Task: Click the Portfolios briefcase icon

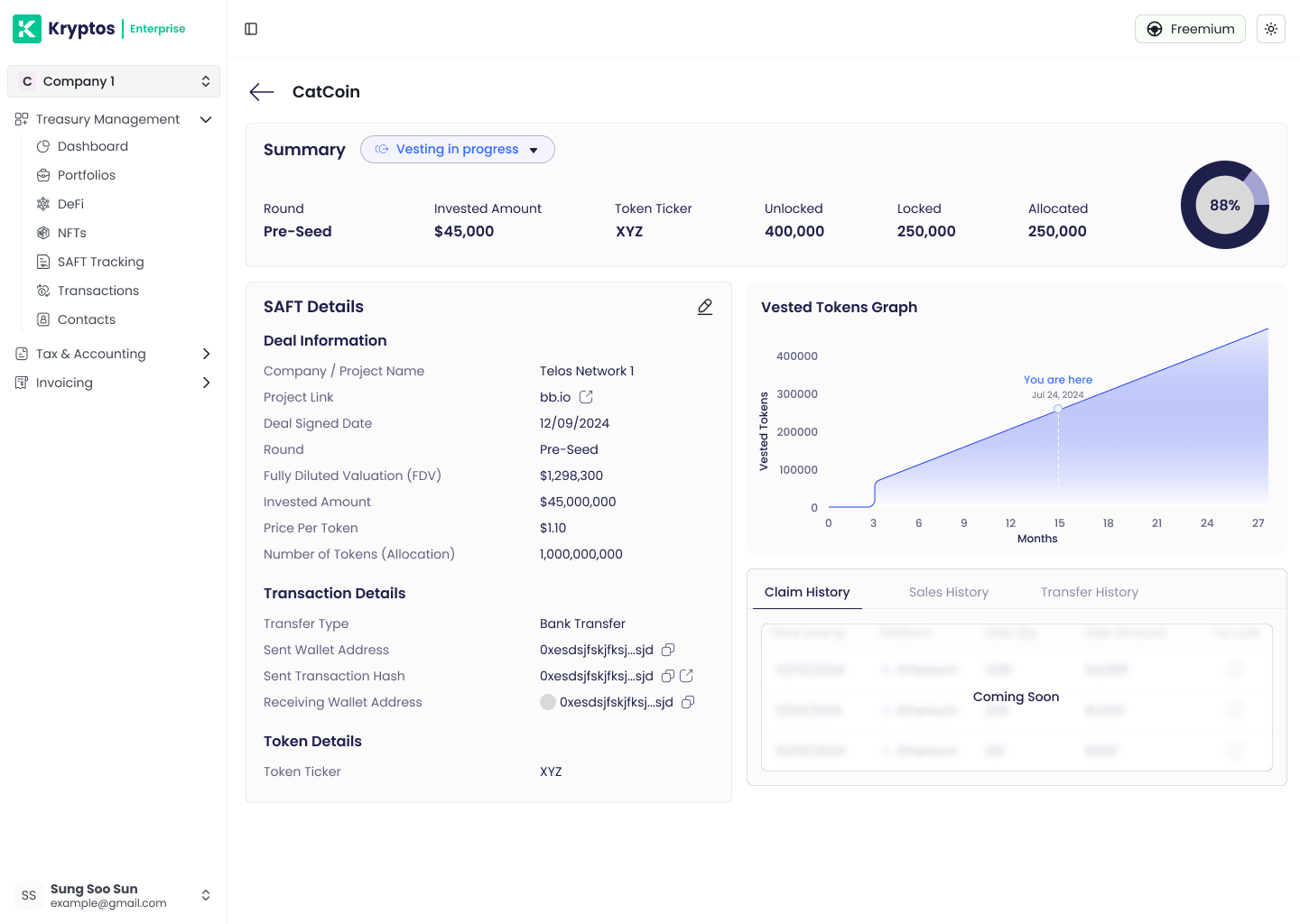Action: click(43, 175)
